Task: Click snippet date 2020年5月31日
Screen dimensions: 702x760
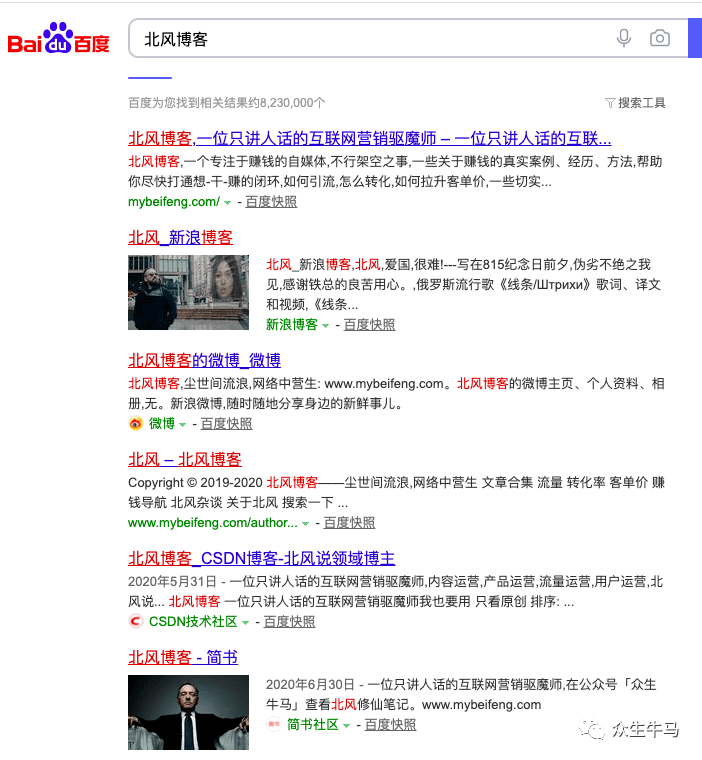Action: coord(172,581)
